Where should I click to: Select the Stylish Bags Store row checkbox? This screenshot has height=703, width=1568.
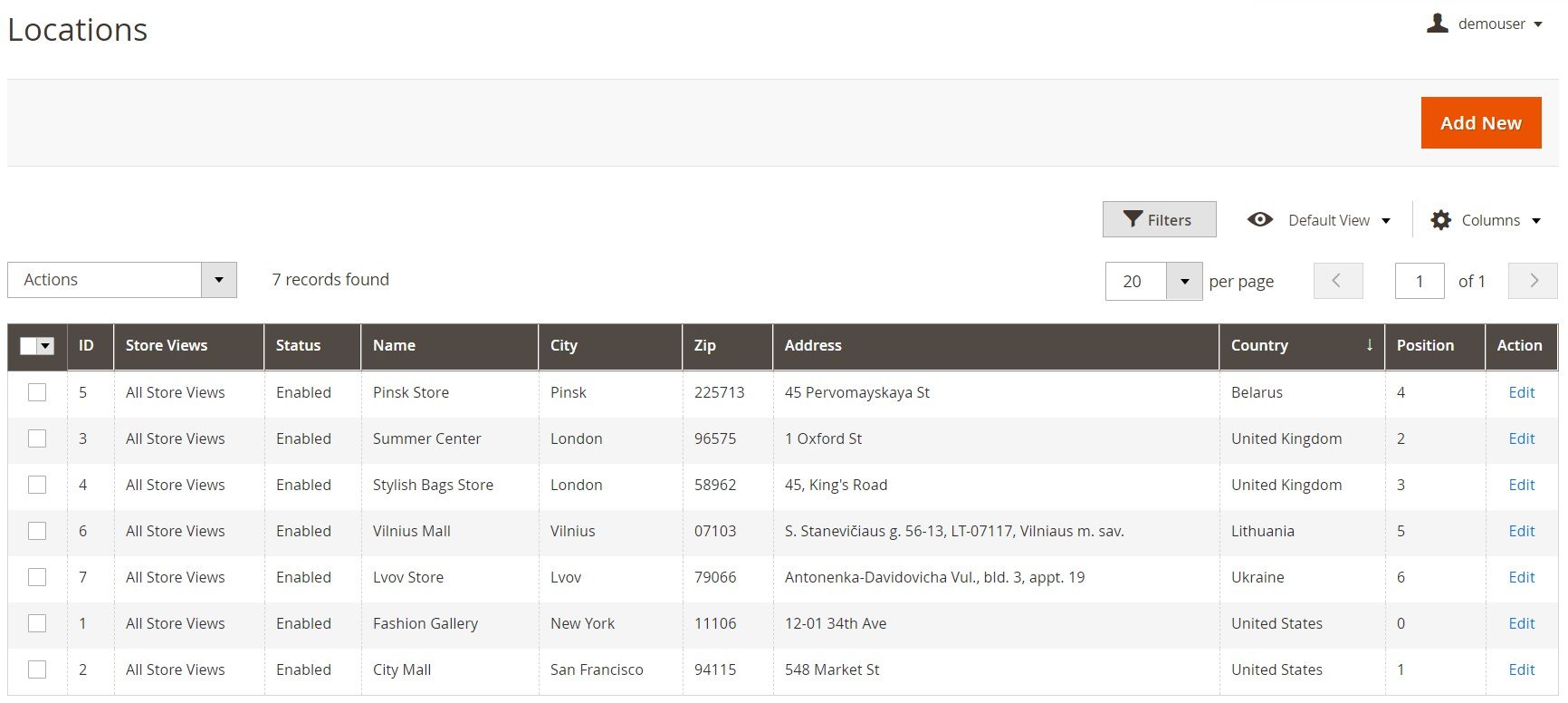[x=37, y=485]
